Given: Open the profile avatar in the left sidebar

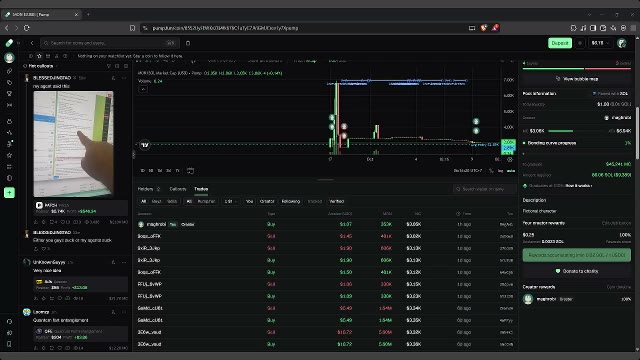Looking at the screenshot, I should [9, 58].
